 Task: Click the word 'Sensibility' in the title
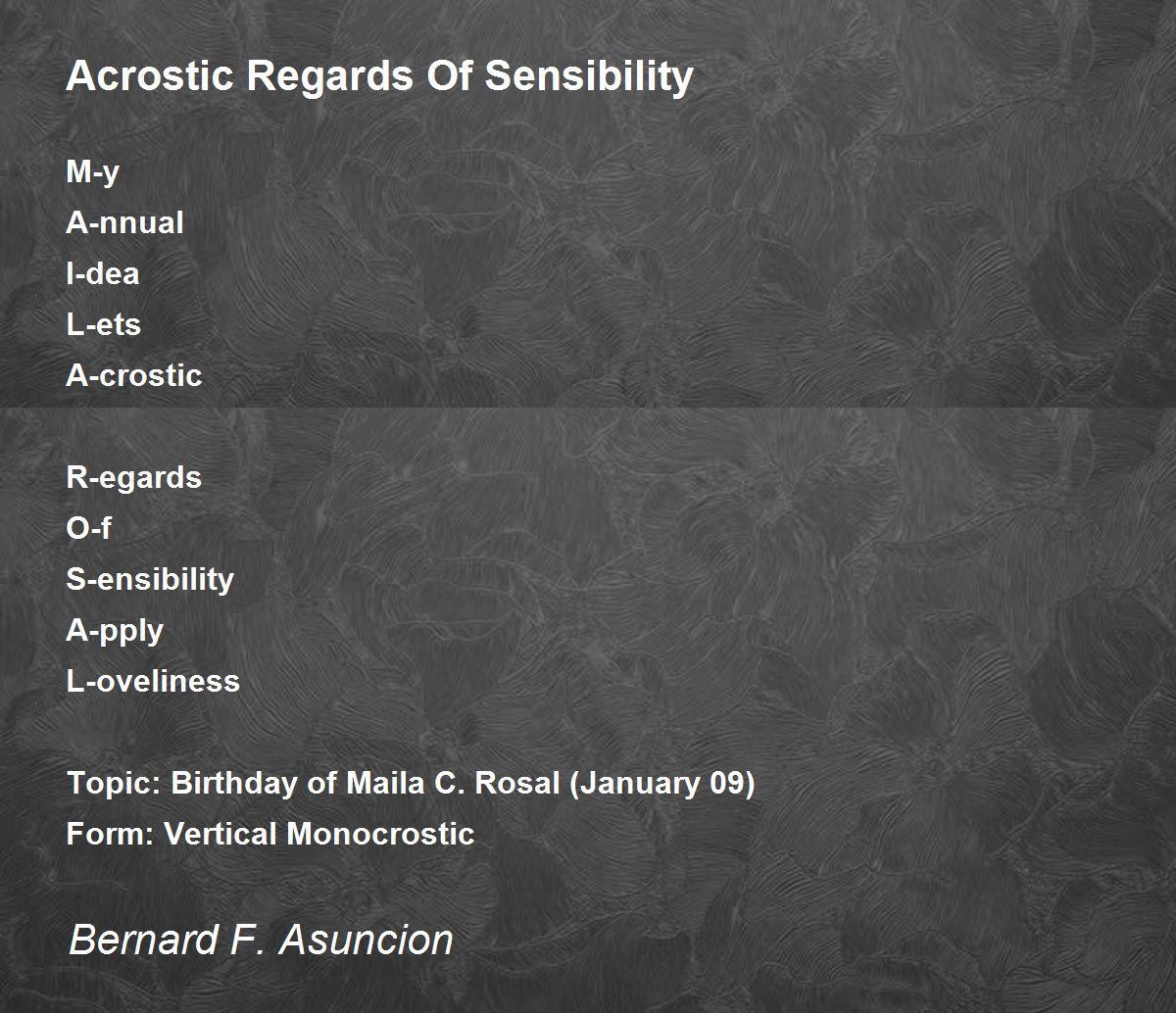click(589, 76)
